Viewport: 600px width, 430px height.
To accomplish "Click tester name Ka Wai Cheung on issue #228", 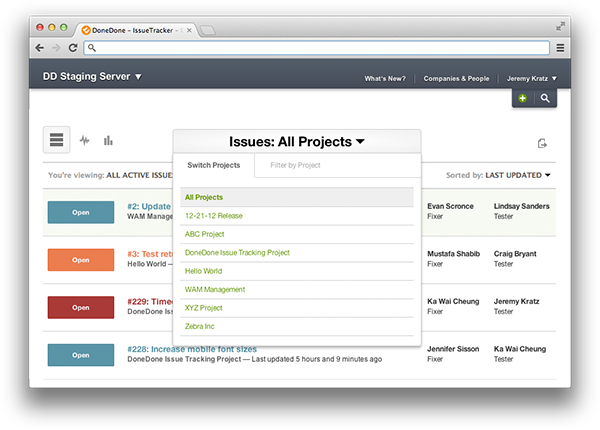I will pos(520,349).
